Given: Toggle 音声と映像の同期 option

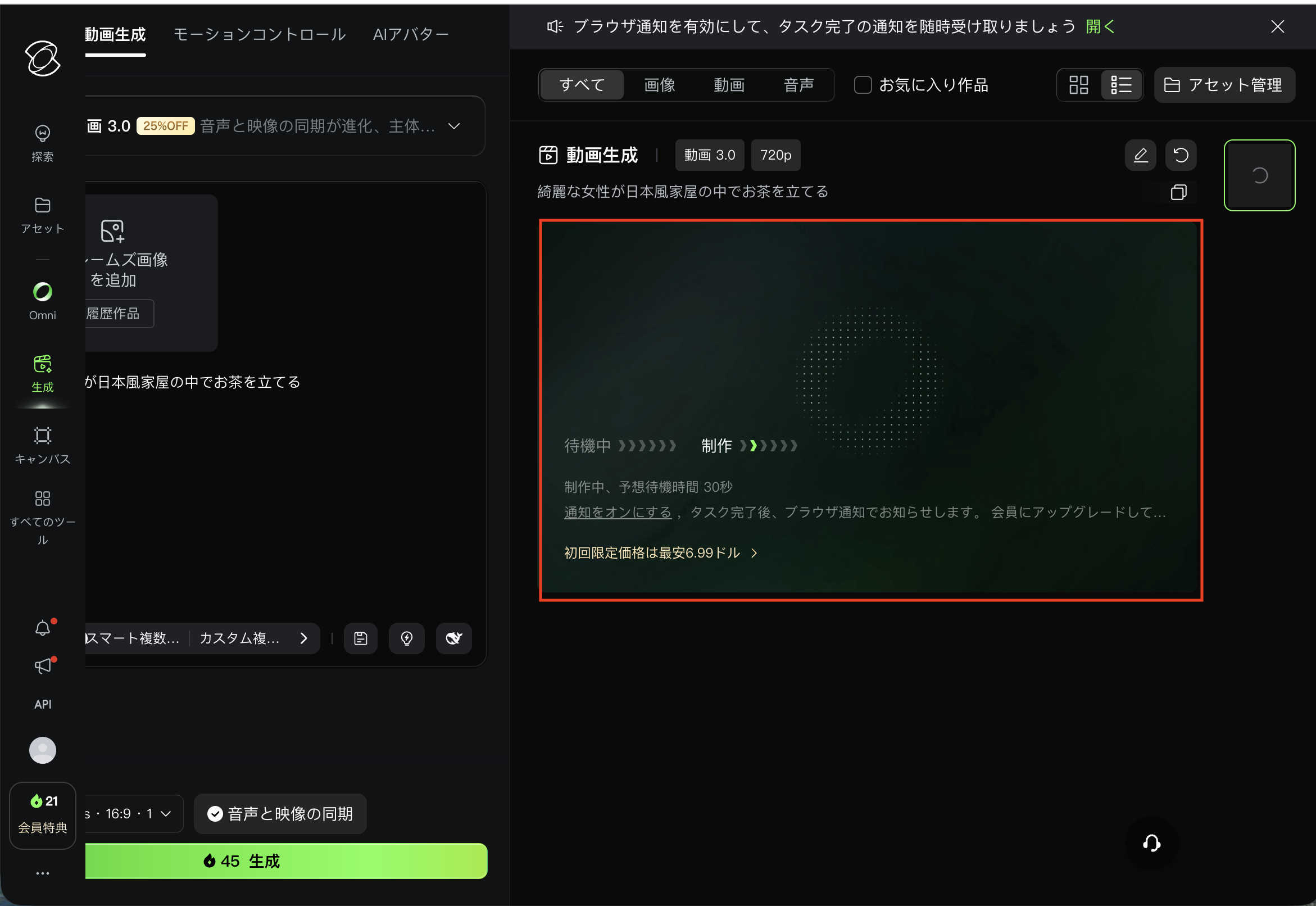Looking at the screenshot, I should pyautogui.click(x=280, y=813).
